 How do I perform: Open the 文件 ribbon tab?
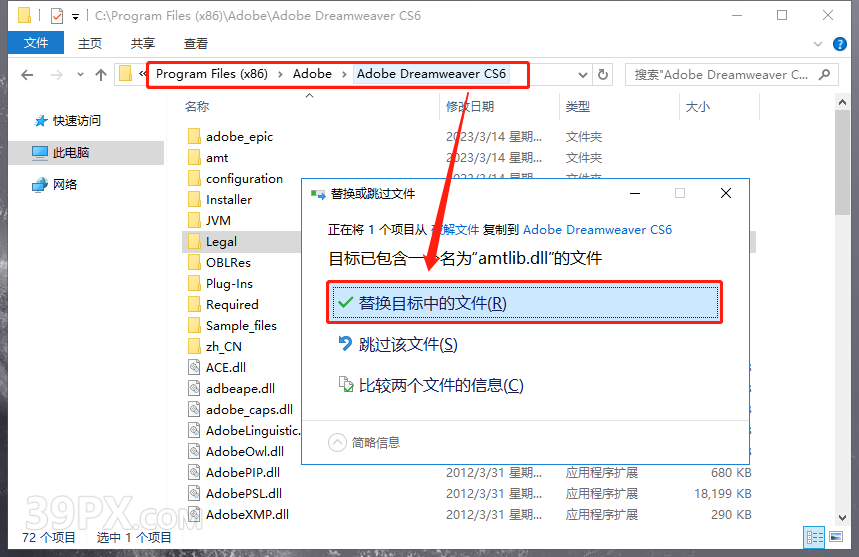(x=36, y=43)
